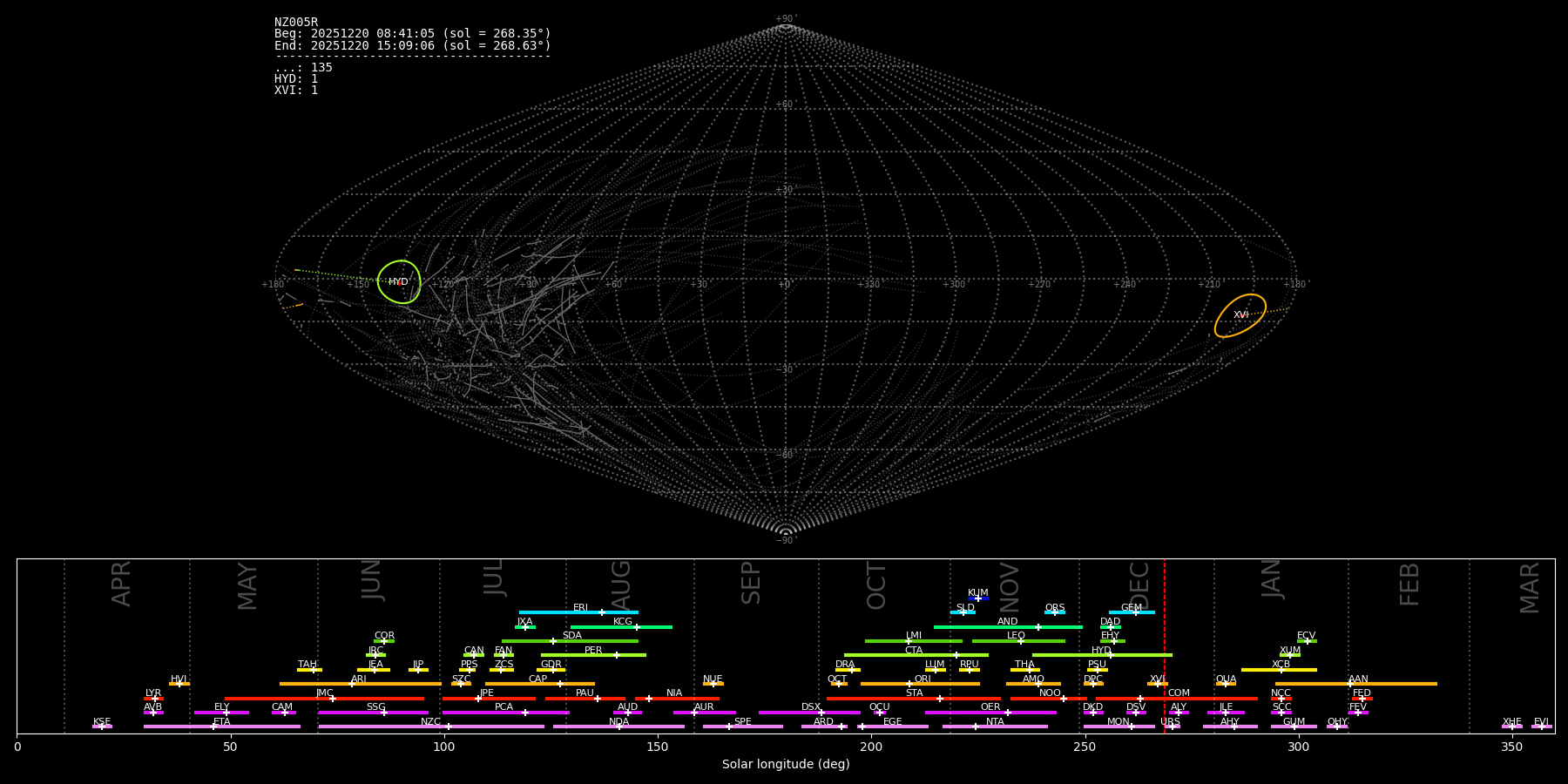Click the STA shower red bar label
The height and width of the screenshot is (784, 1568).
pyautogui.click(x=914, y=693)
